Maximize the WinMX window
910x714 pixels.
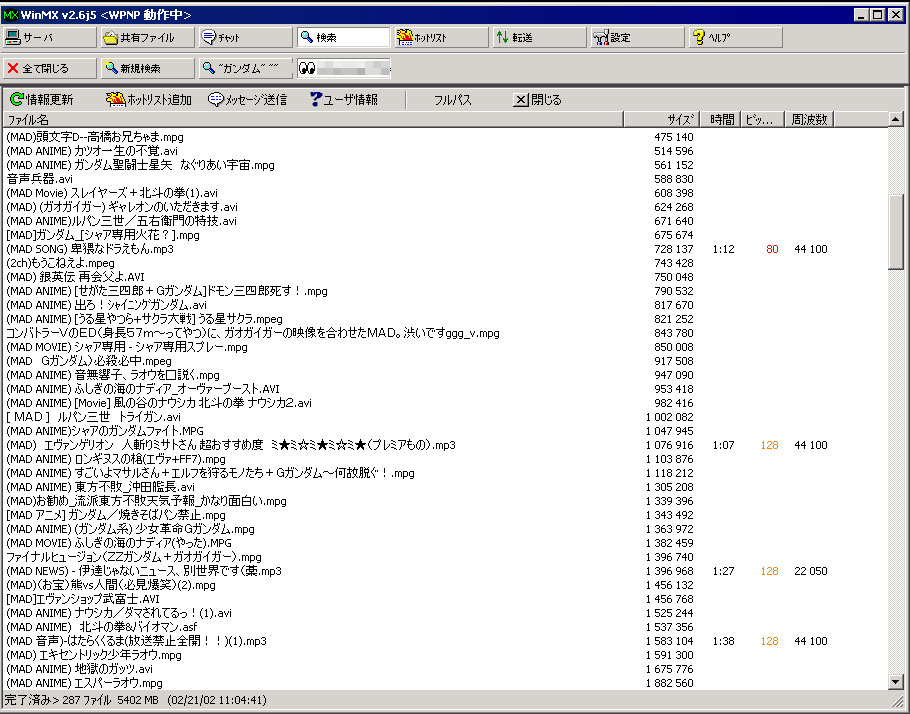point(878,15)
